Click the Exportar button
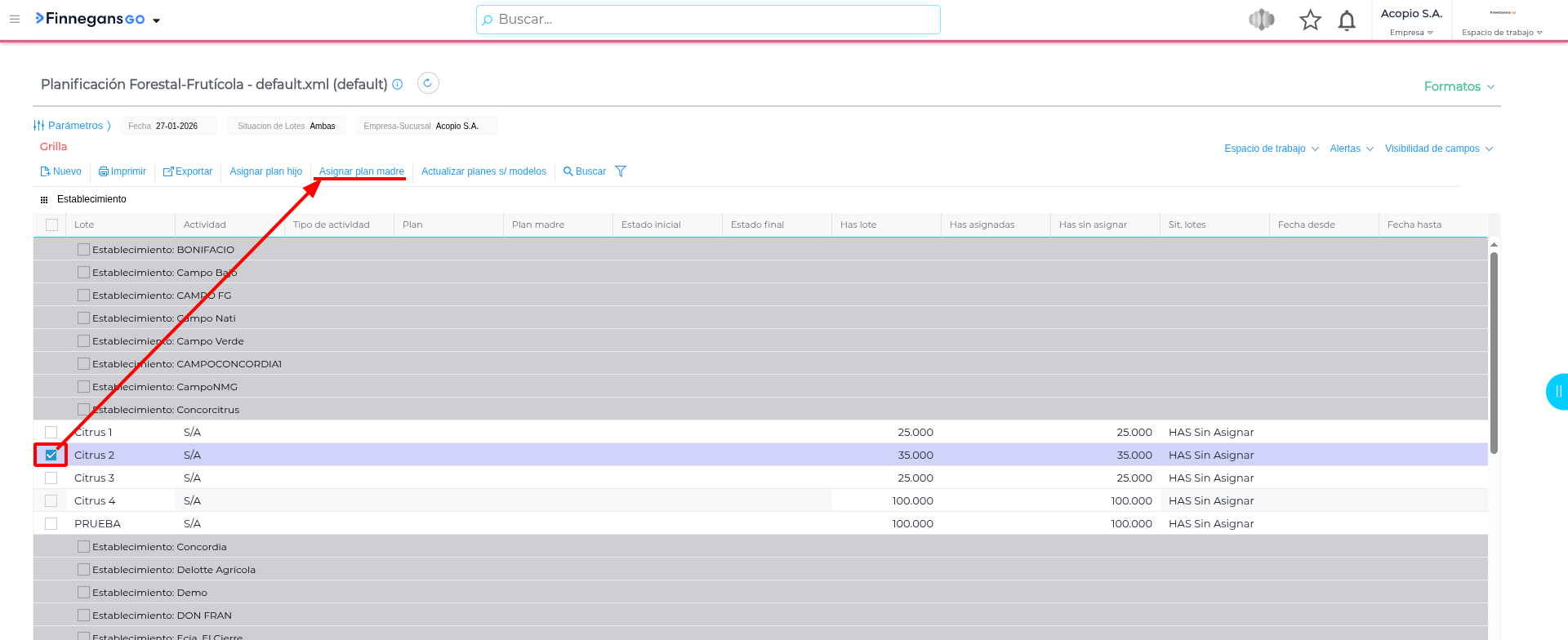This screenshot has height=640, width=1568. tap(188, 171)
